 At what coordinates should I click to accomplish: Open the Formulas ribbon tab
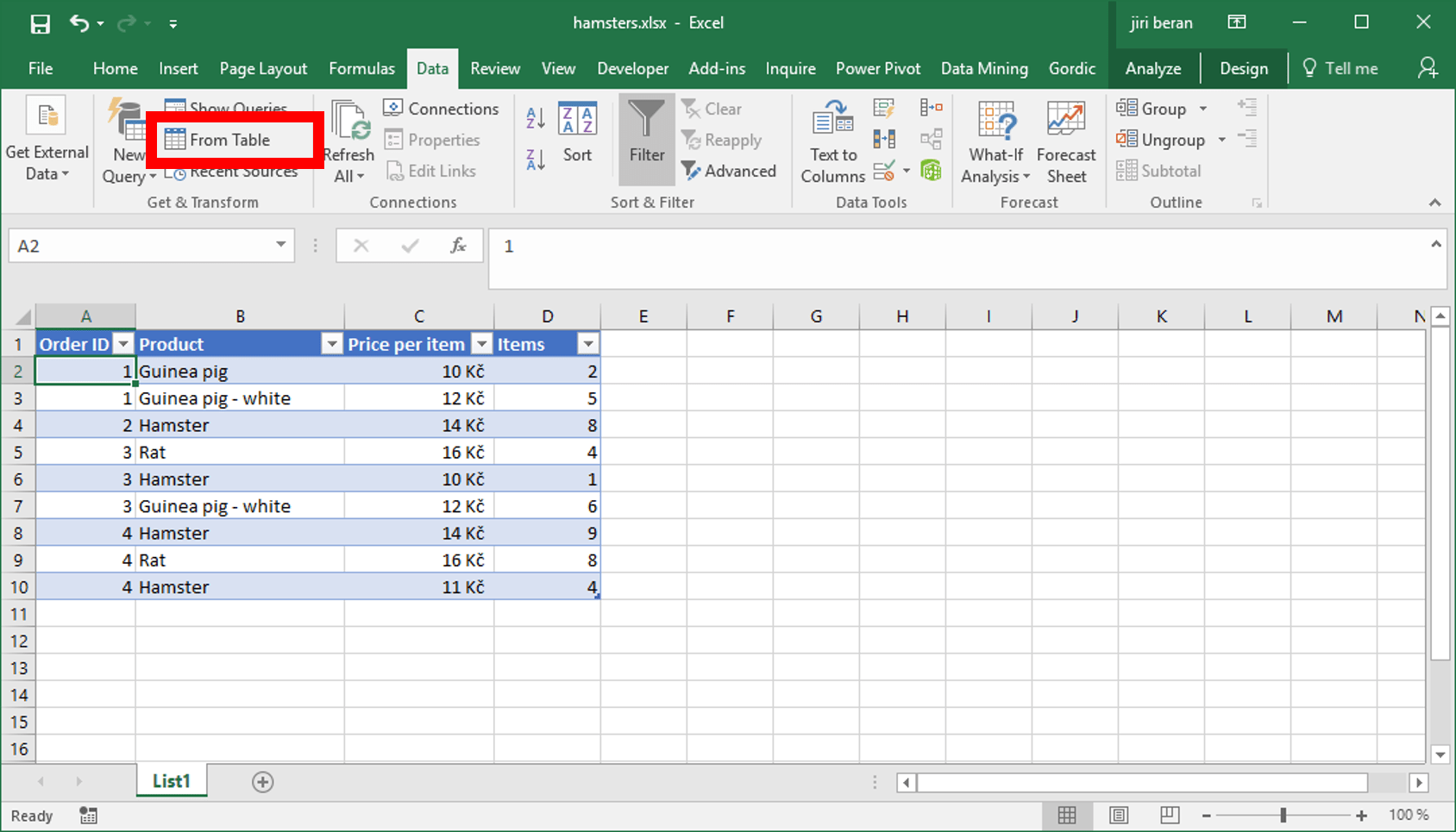(361, 69)
